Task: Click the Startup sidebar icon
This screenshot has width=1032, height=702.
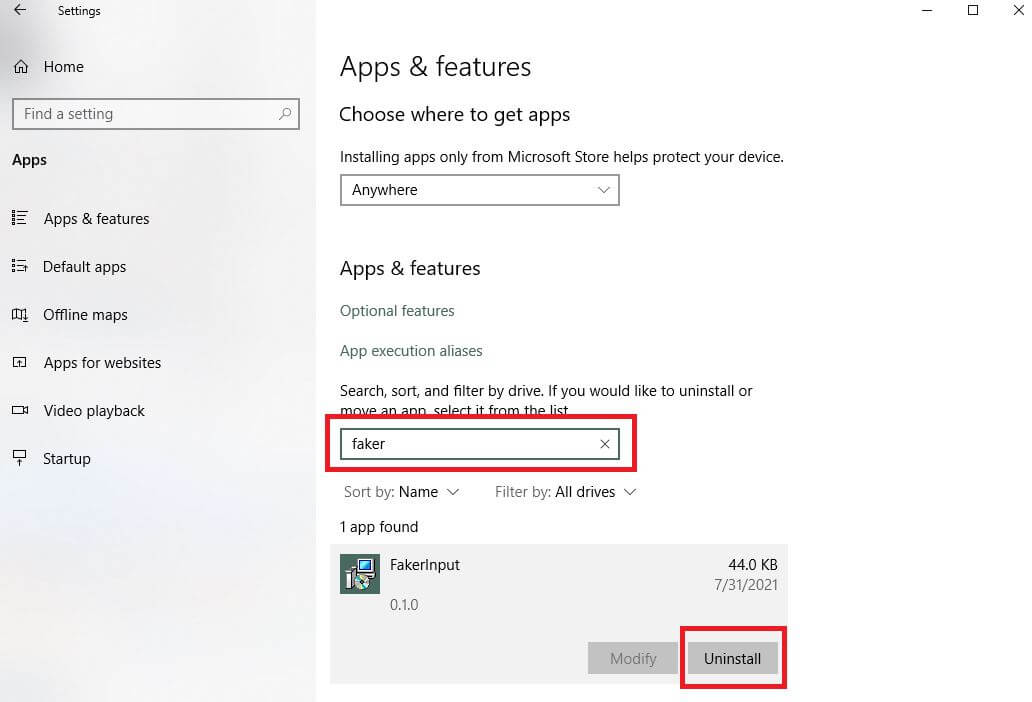Action: click(x=20, y=458)
